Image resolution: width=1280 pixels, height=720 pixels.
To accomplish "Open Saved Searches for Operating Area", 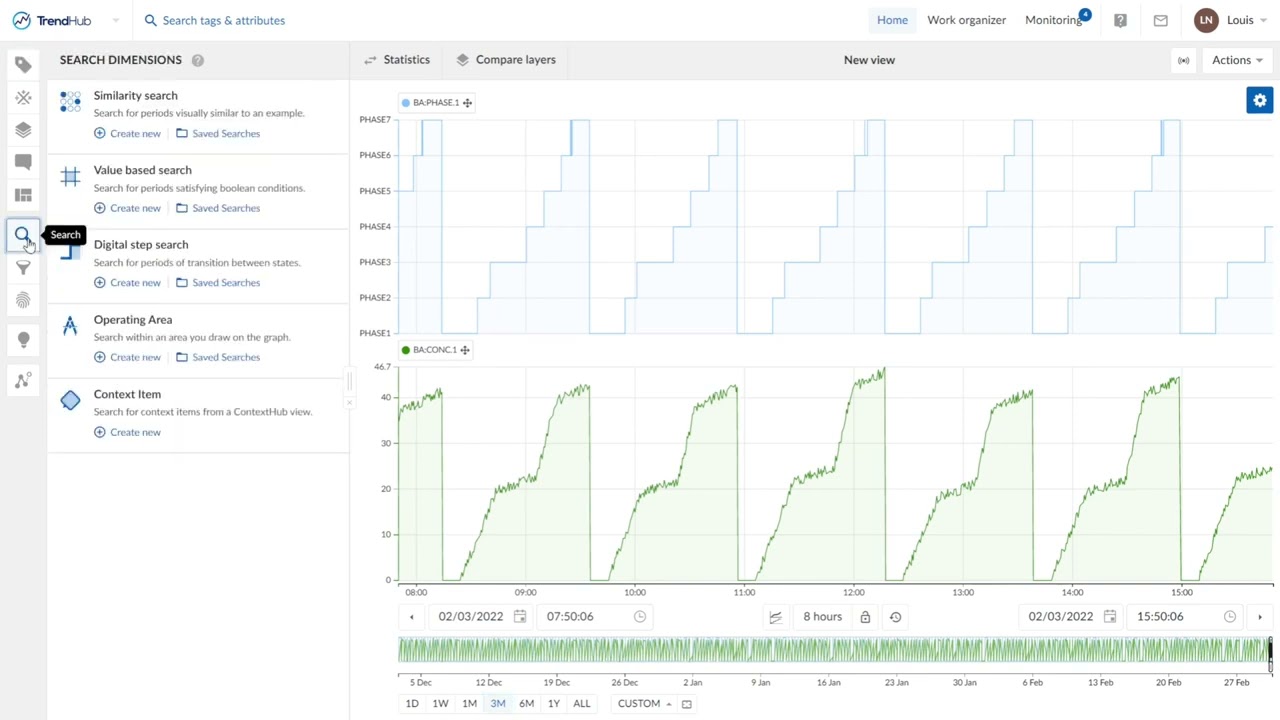I will 218,357.
